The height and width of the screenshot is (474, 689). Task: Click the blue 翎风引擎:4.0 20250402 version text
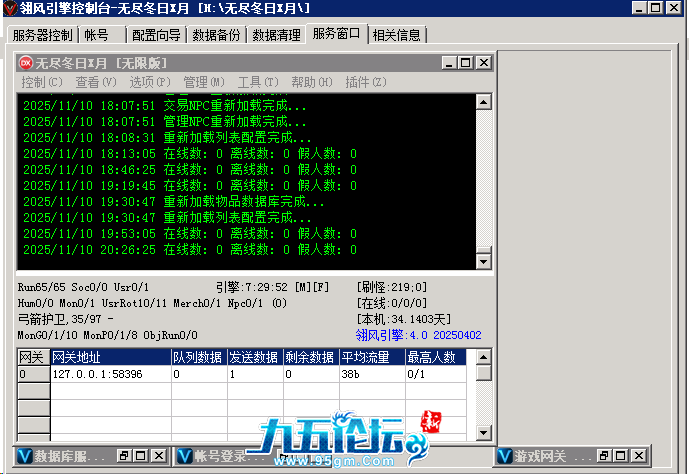pyautogui.click(x=418, y=335)
